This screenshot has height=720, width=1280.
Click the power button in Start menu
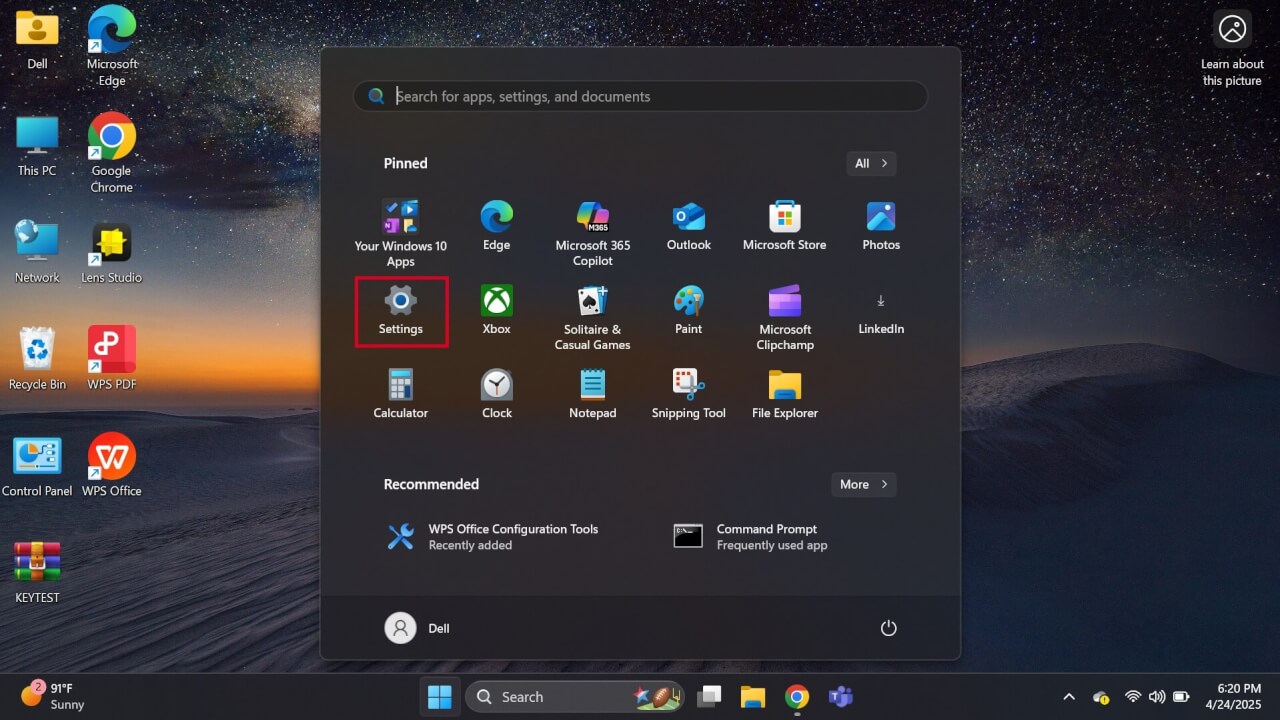pos(888,628)
